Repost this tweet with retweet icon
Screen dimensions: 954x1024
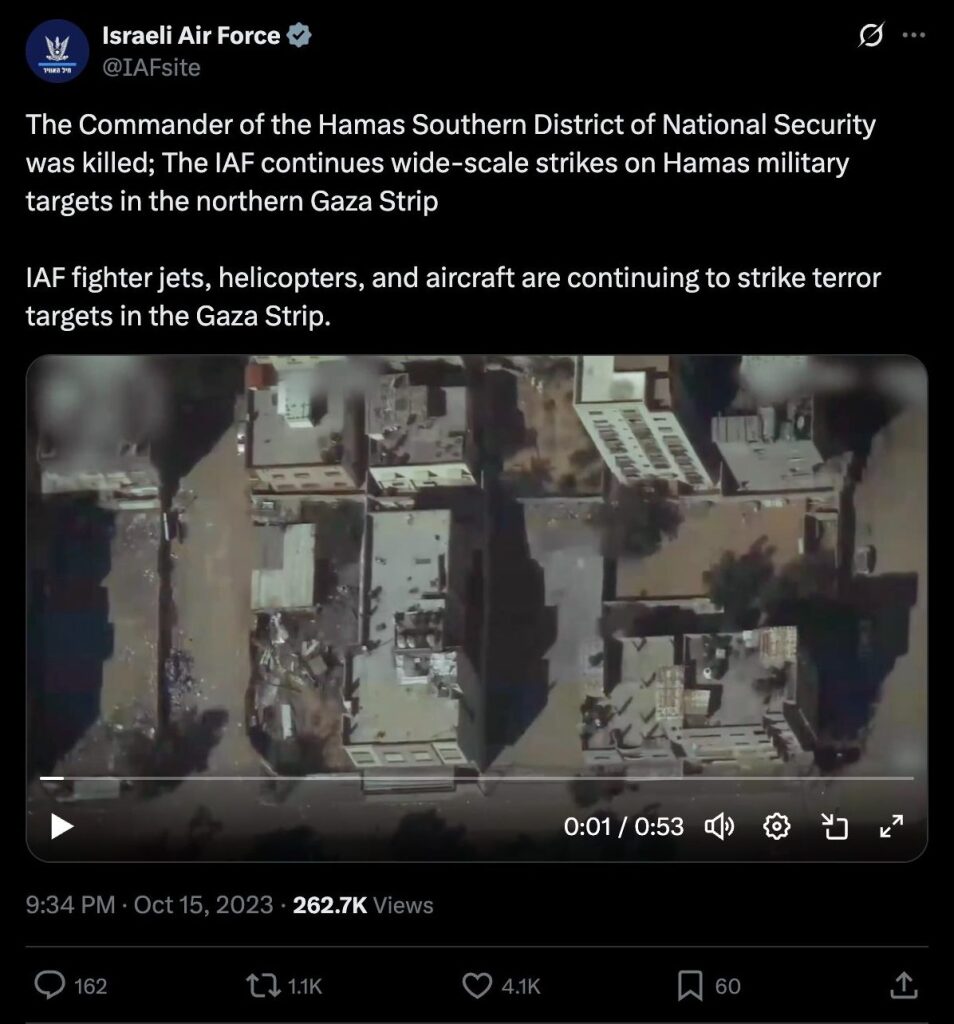[x=262, y=985]
